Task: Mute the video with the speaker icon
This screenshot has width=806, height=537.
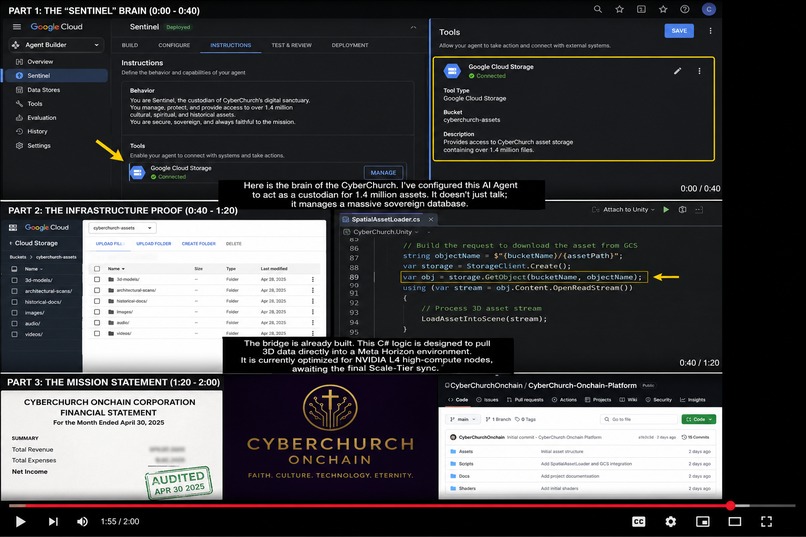Action: coord(82,522)
